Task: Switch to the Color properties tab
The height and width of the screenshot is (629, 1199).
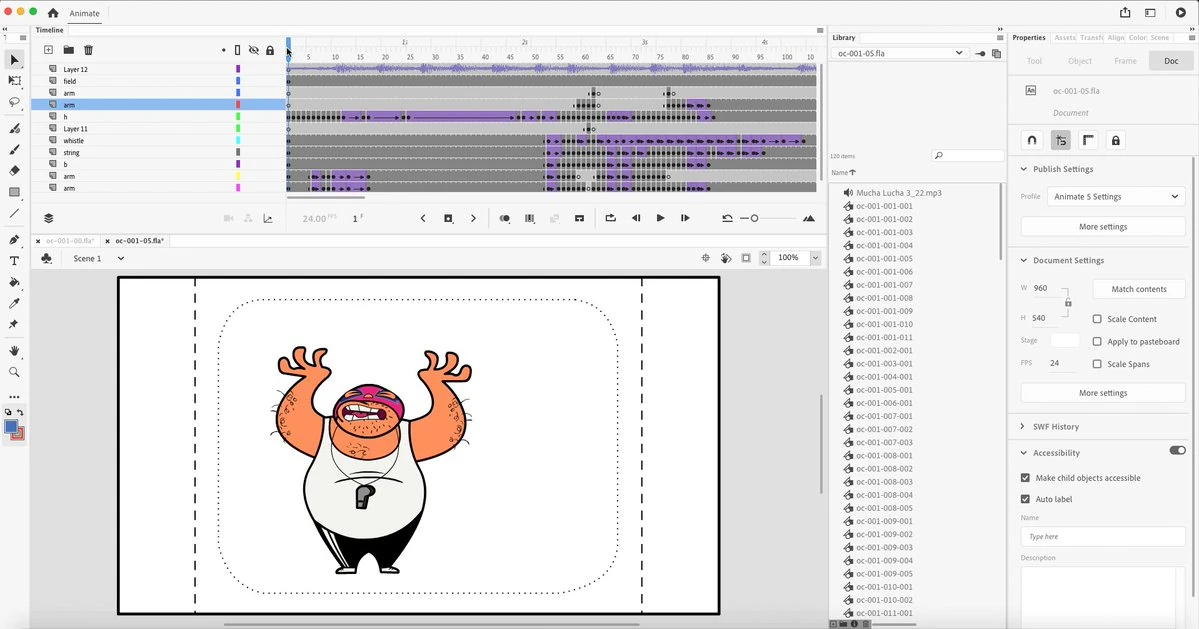Action: coord(1137,37)
